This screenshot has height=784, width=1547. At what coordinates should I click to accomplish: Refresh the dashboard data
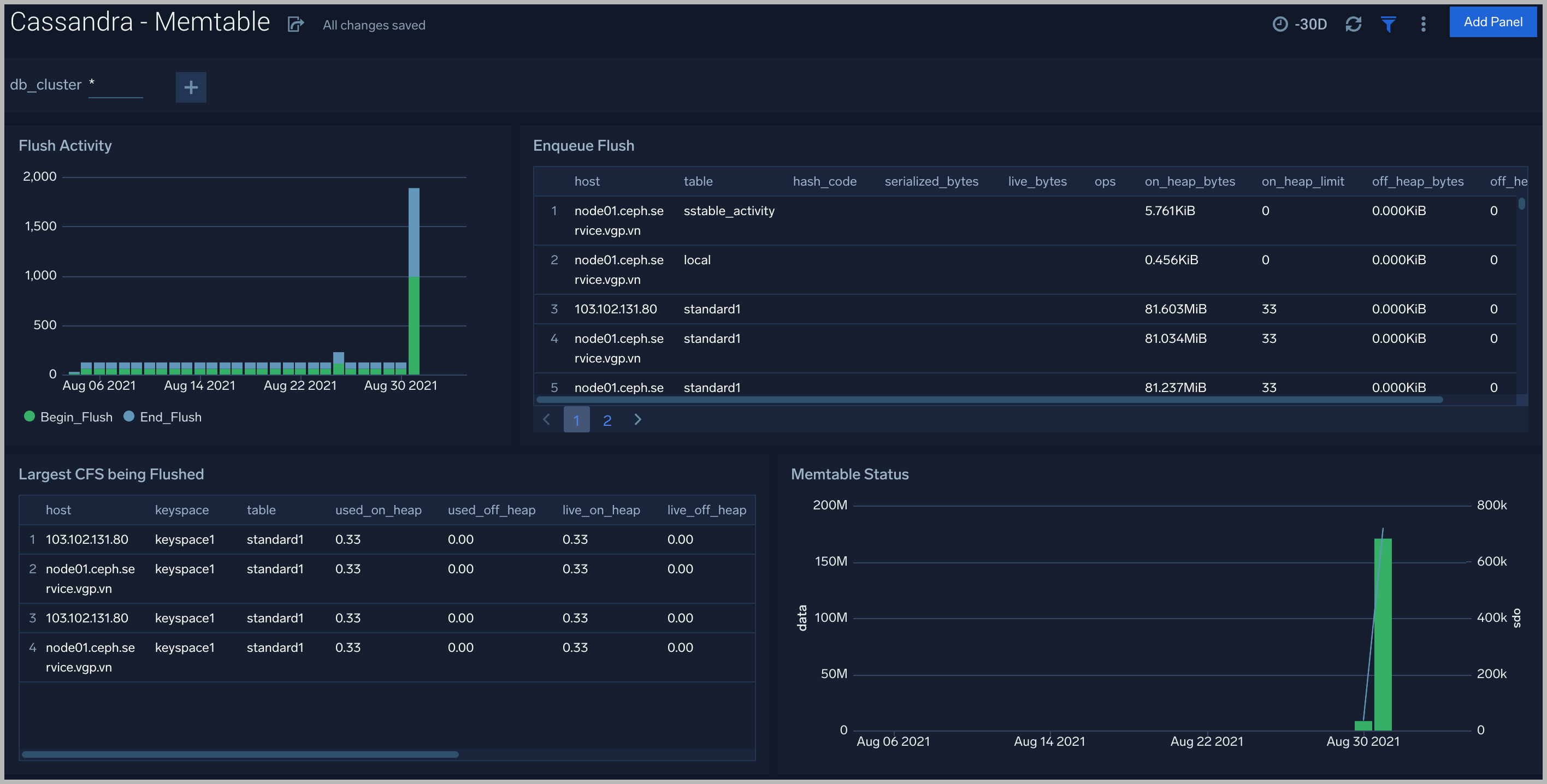click(x=1354, y=24)
